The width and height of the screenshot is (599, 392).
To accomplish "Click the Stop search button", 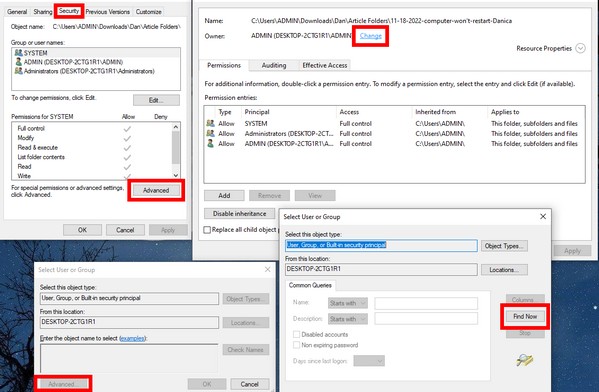I will point(525,333).
